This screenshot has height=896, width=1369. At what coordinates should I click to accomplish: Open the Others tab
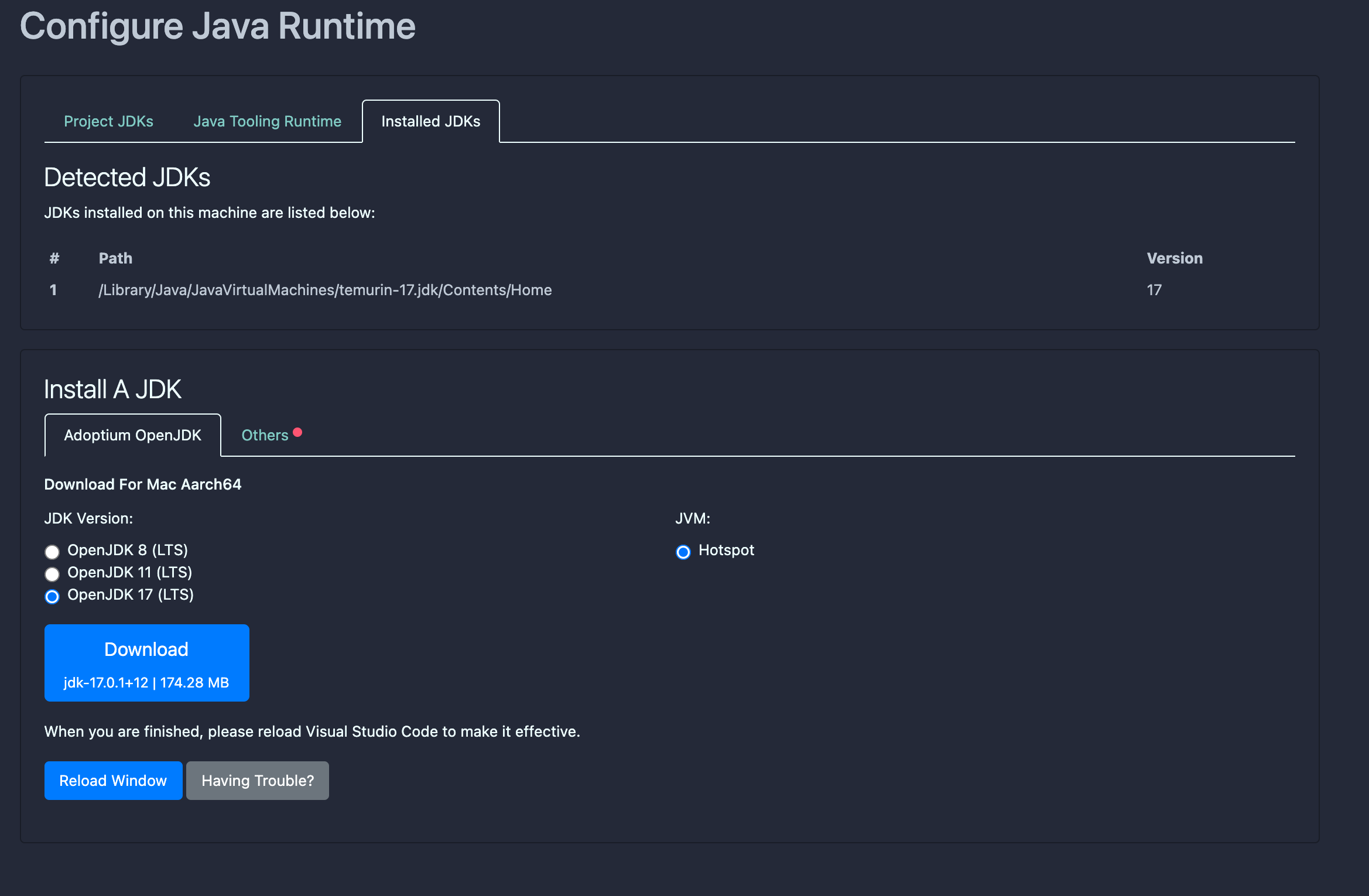pyautogui.click(x=265, y=435)
